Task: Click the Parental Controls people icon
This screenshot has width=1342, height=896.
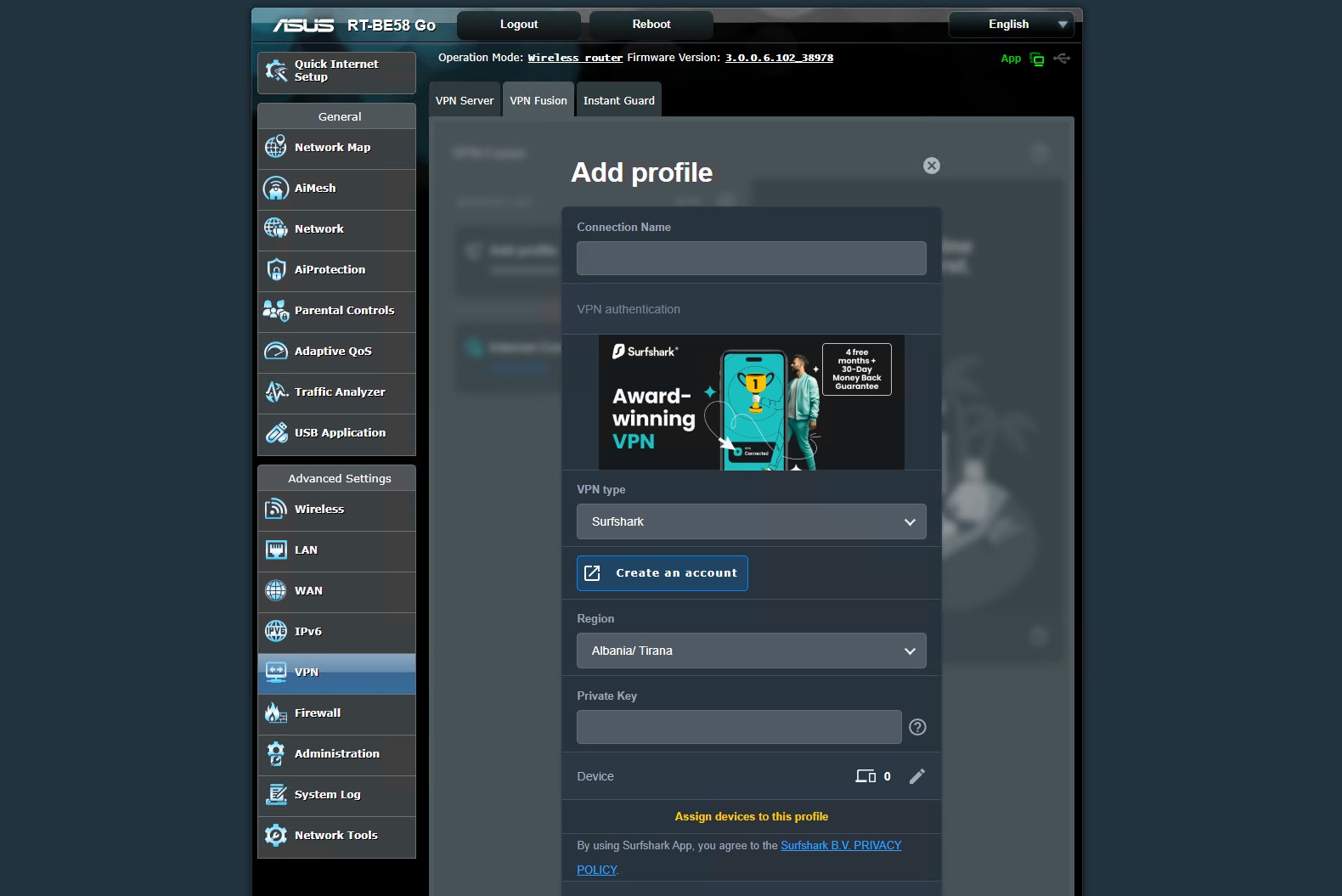Action: 276,310
